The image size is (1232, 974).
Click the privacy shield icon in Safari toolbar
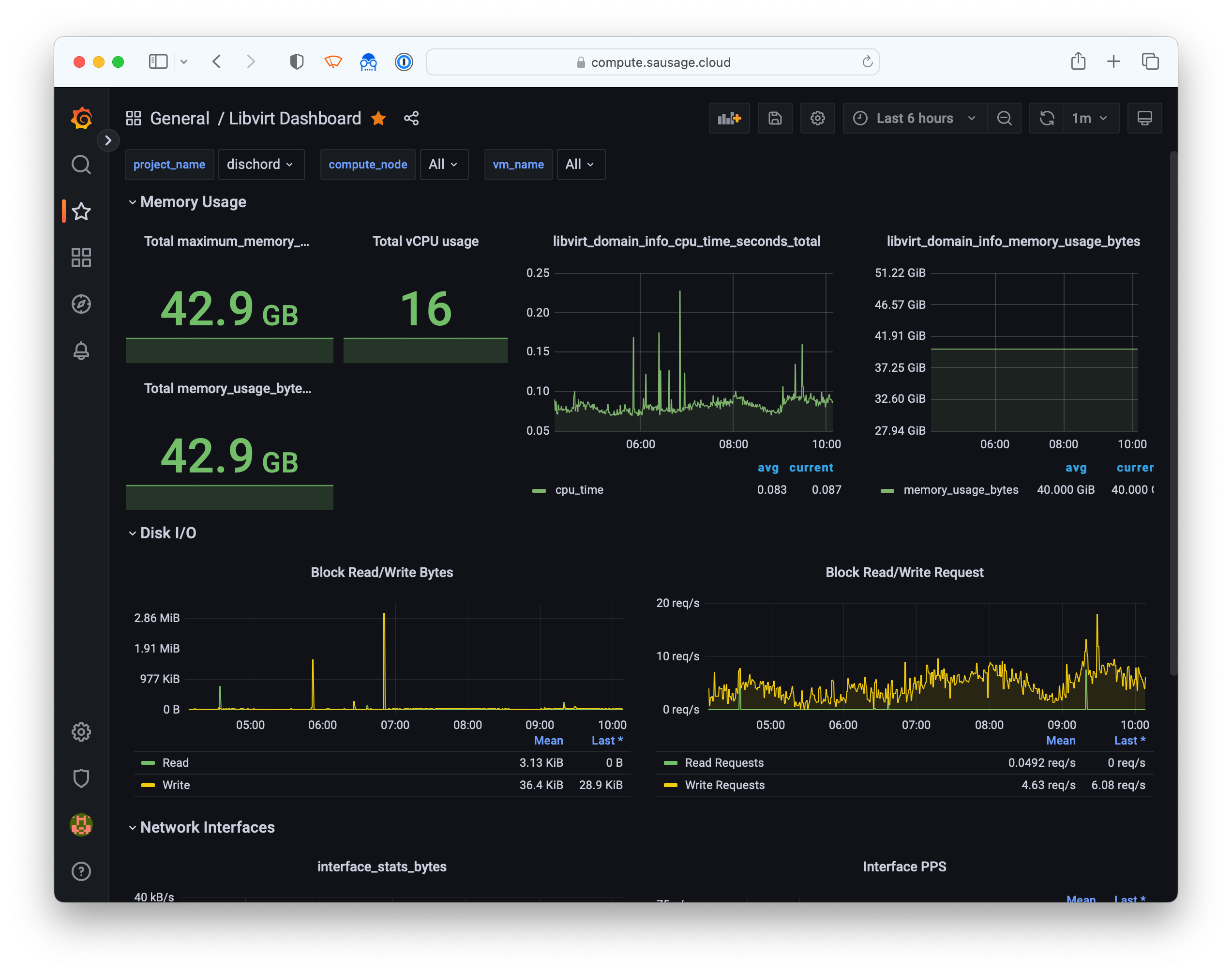(297, 61)
